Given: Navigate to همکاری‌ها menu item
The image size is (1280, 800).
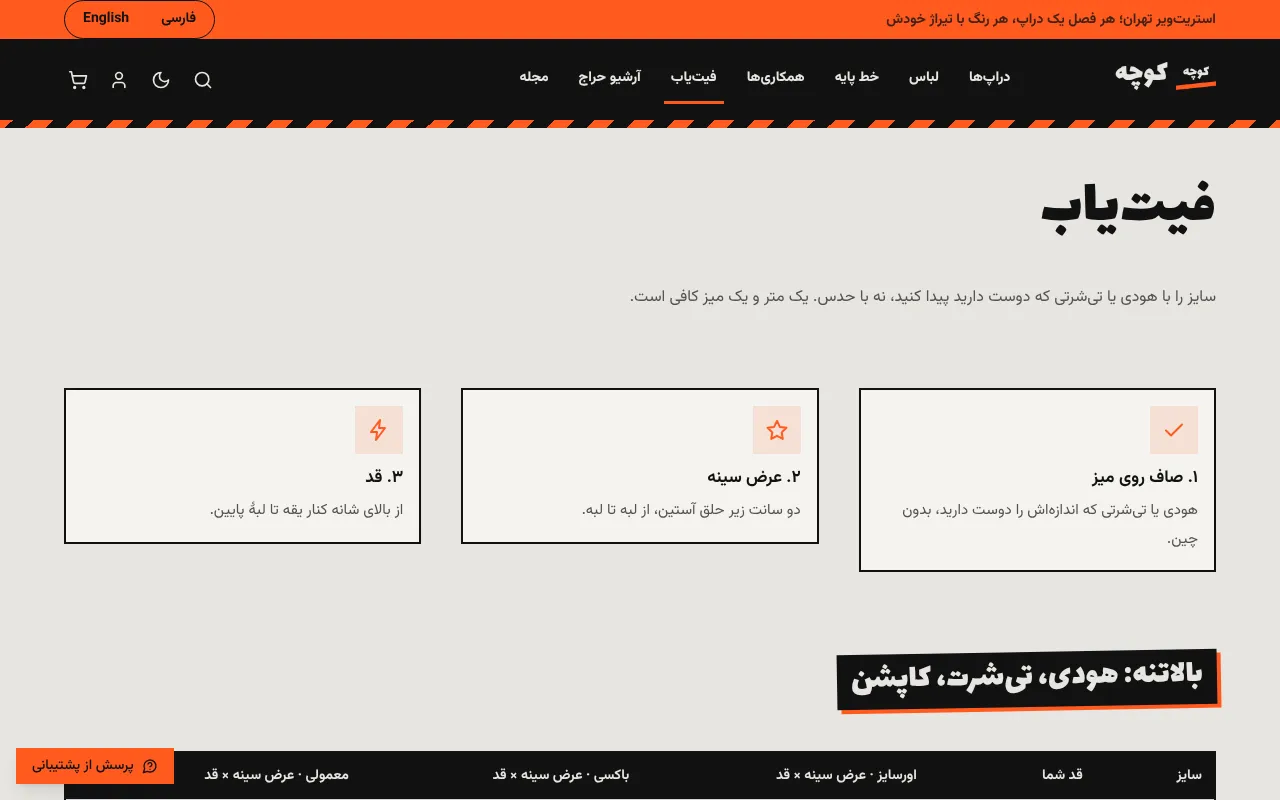Looking at the screenshot, I should pos(776,77).
